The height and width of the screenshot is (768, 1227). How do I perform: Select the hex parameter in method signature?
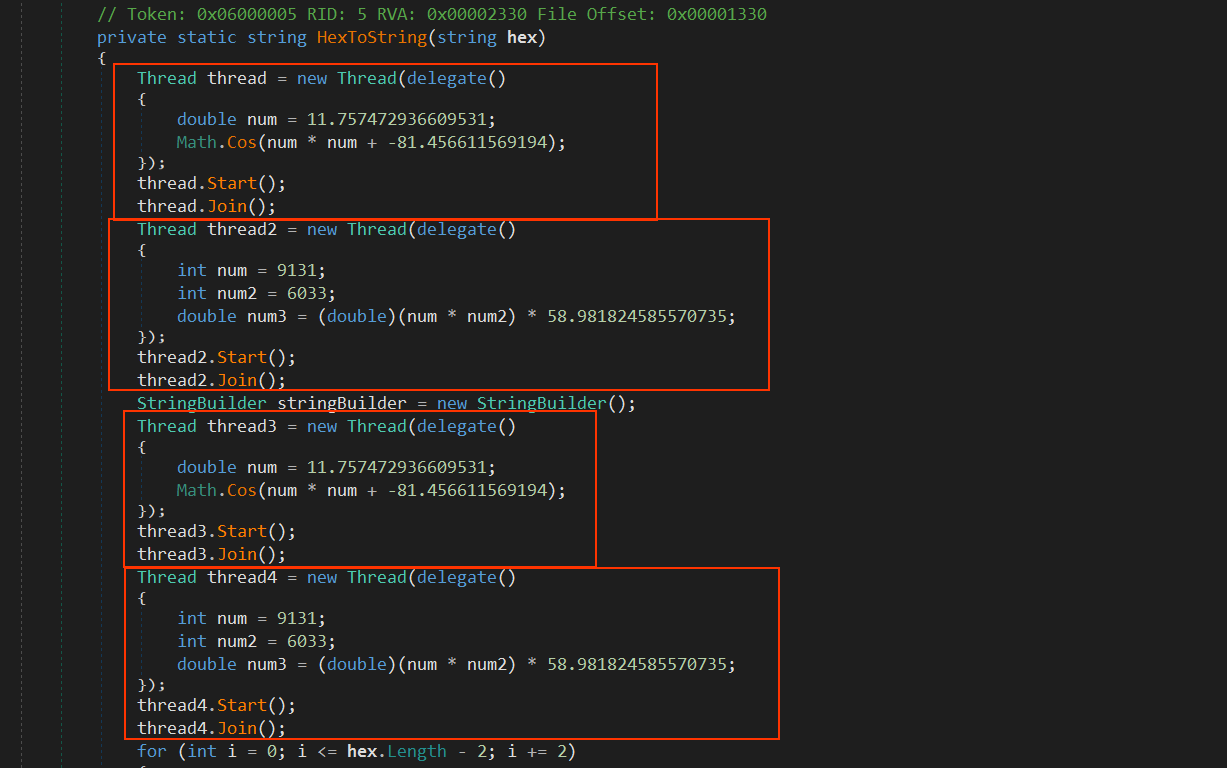click(521, 37)
